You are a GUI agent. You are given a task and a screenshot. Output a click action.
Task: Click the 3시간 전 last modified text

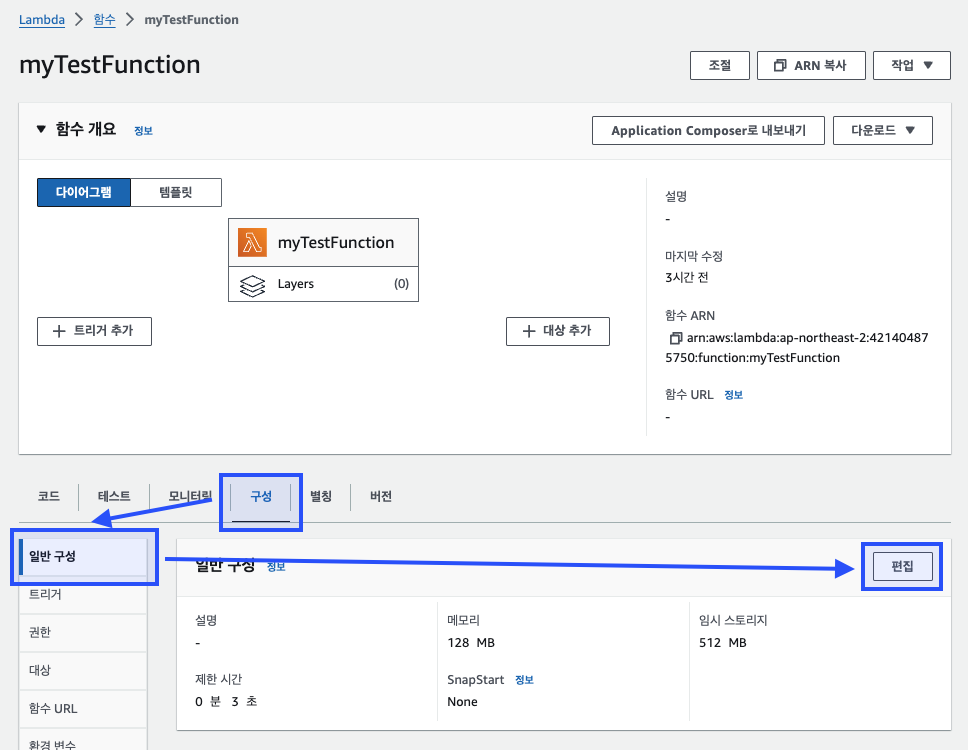pyautogui.click(x=686, y=278)
